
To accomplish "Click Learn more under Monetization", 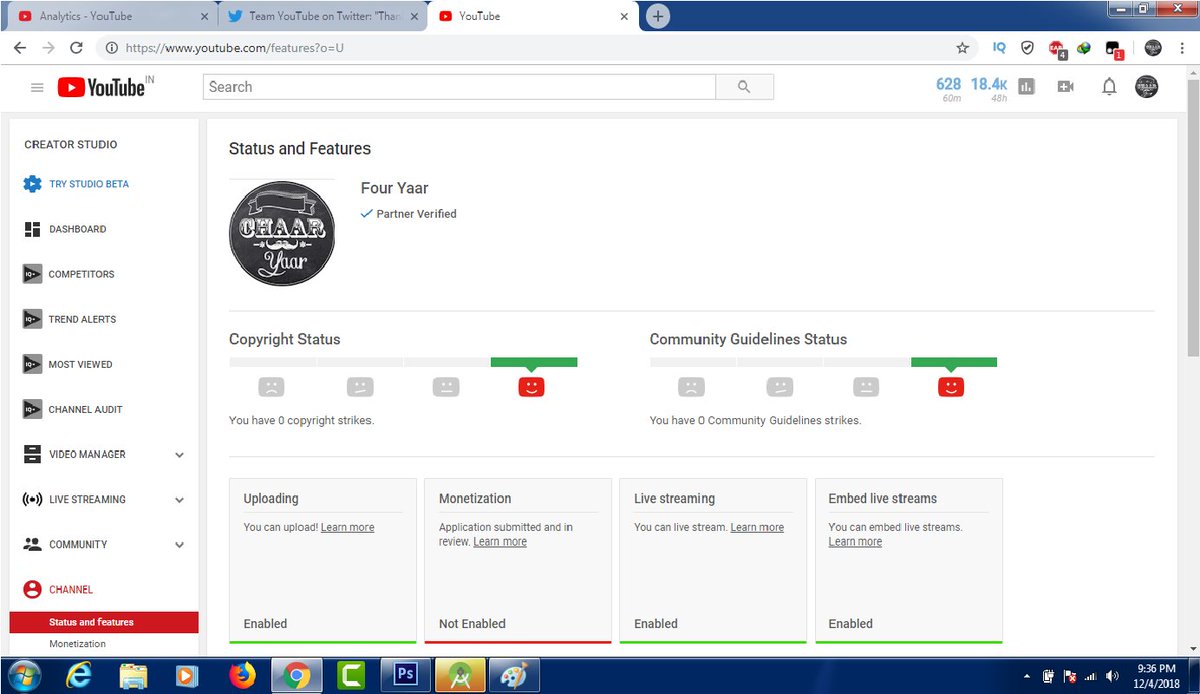I will 500,541.
